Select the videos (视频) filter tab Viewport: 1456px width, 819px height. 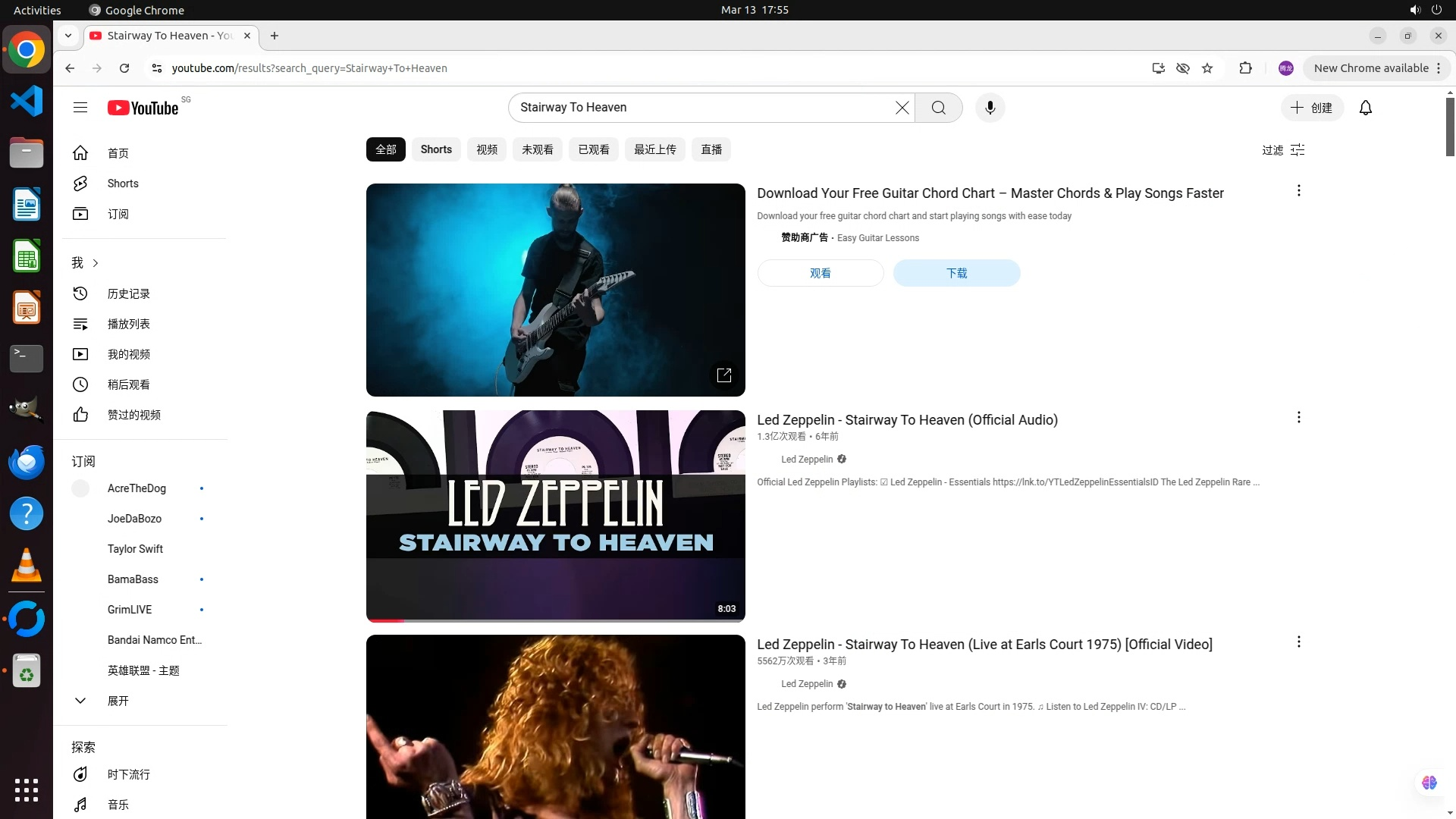coord(486,149)
